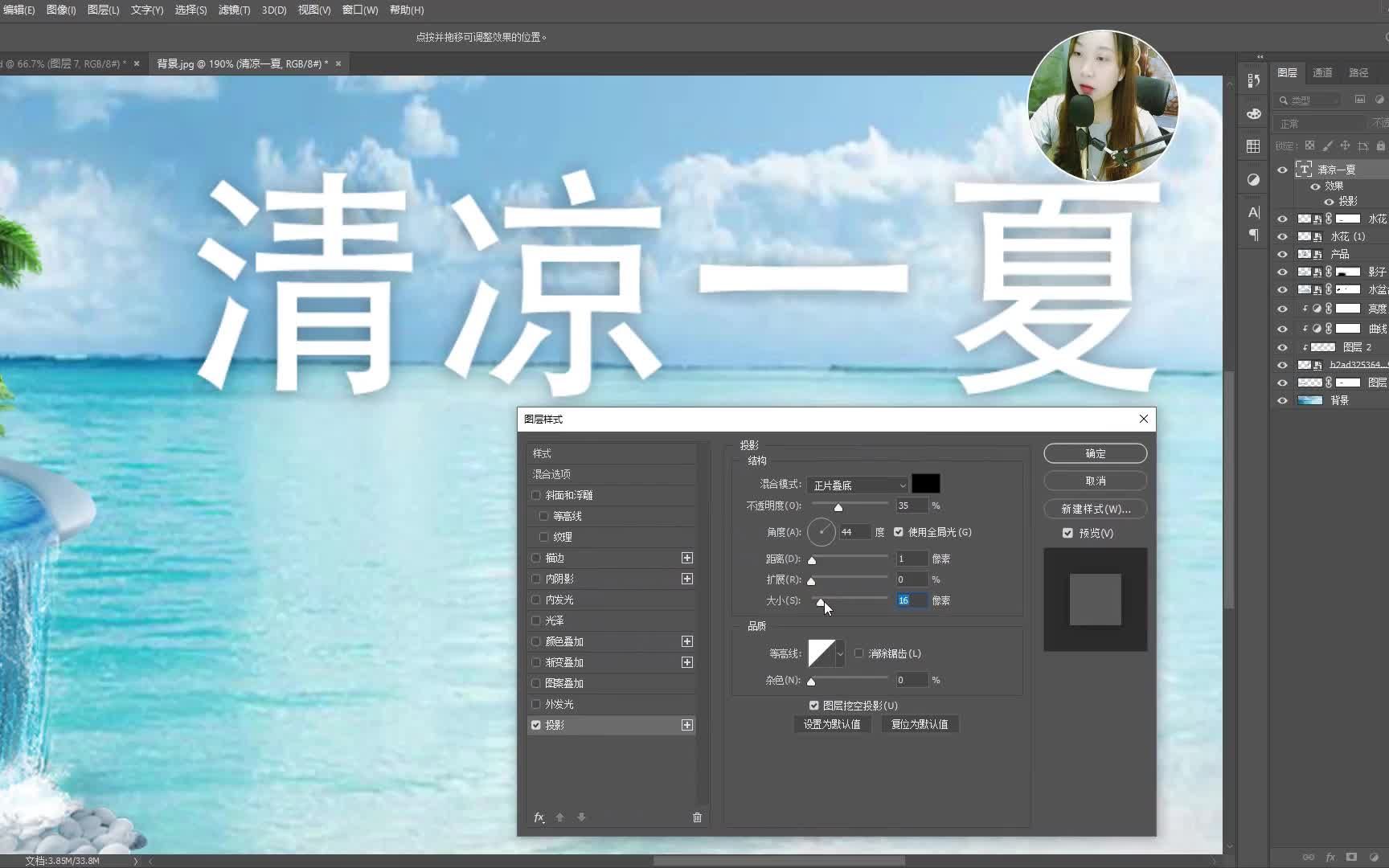Click the move effect up arrow
This screenshot has width=1389, height=868.
(559, 817)
